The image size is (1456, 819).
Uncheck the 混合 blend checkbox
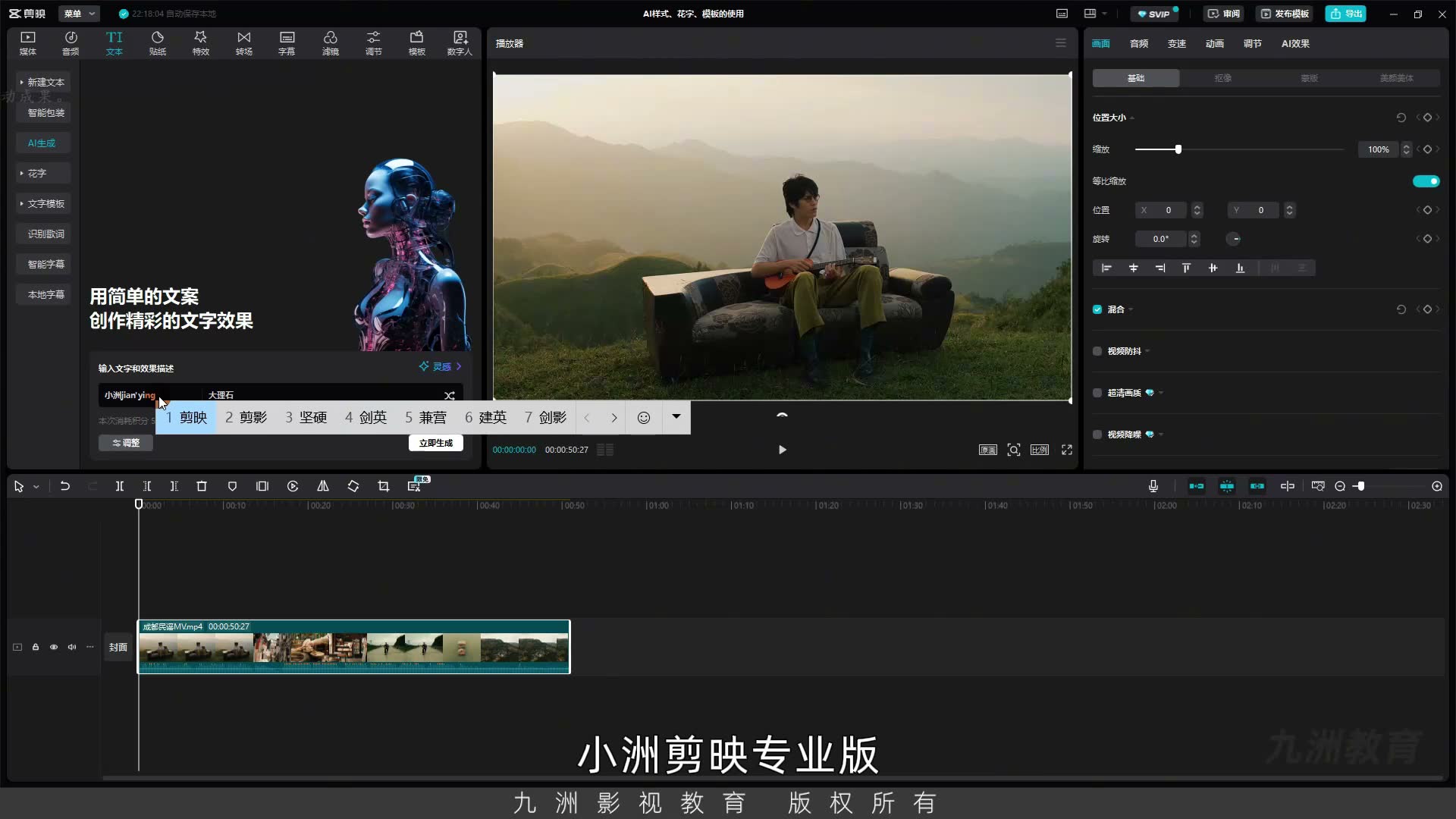click(x=1097, y=309)
